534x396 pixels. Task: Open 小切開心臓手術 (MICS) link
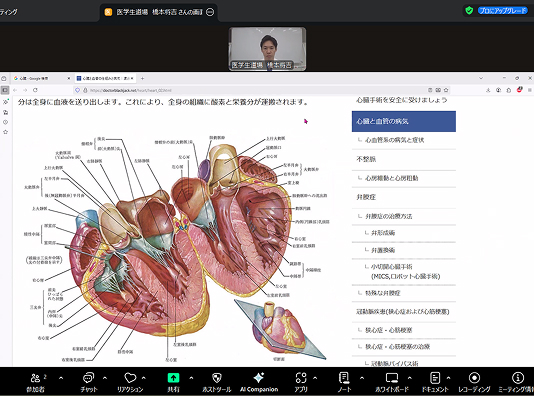405,271
